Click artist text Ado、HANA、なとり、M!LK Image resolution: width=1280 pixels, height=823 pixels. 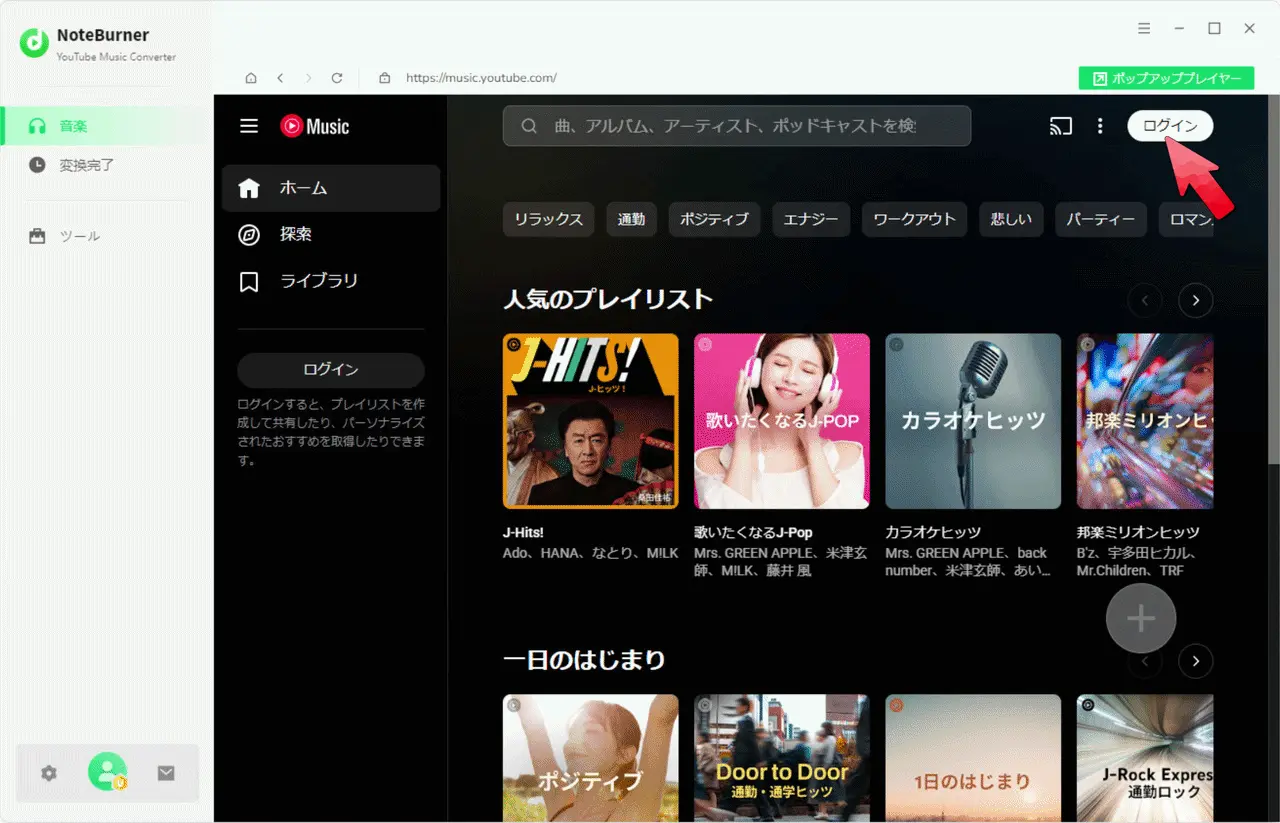pyautogui.click(x=591, y=553)
